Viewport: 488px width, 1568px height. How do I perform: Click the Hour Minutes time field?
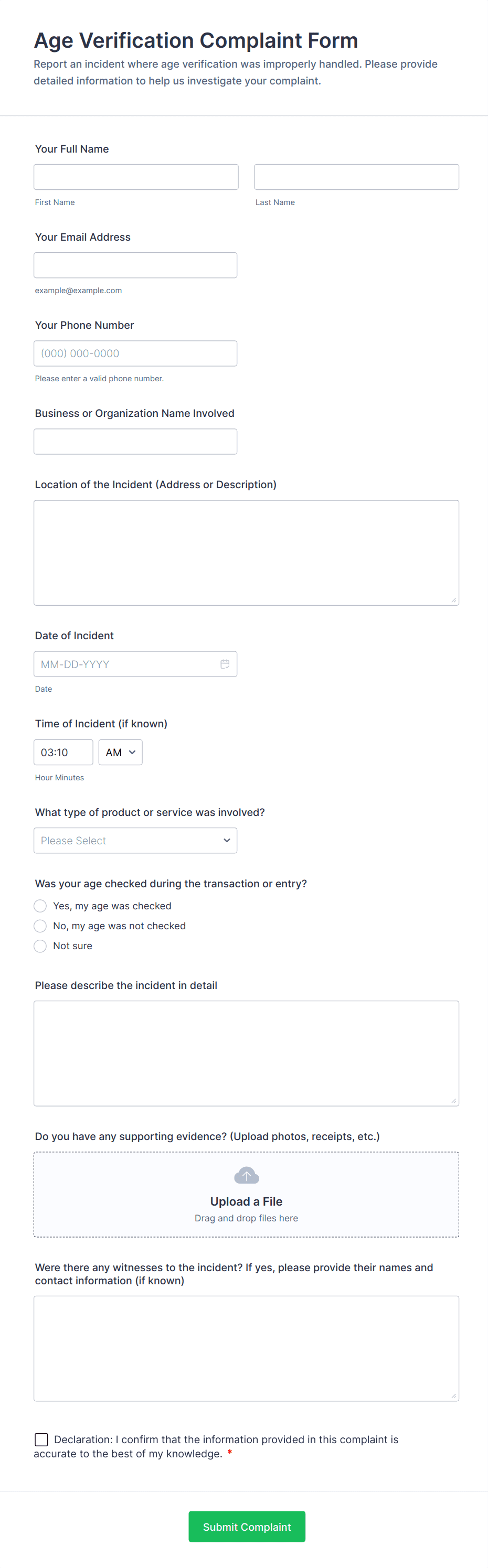63,753
